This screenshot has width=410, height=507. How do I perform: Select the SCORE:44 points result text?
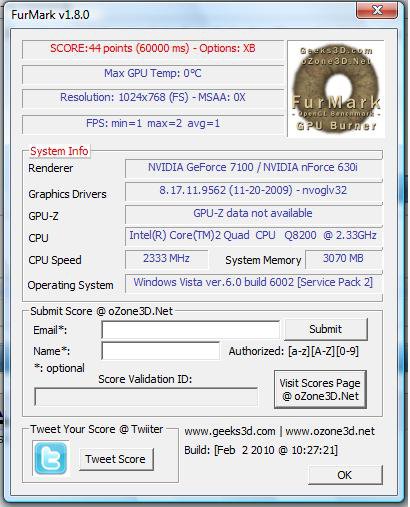pos(153,48)
